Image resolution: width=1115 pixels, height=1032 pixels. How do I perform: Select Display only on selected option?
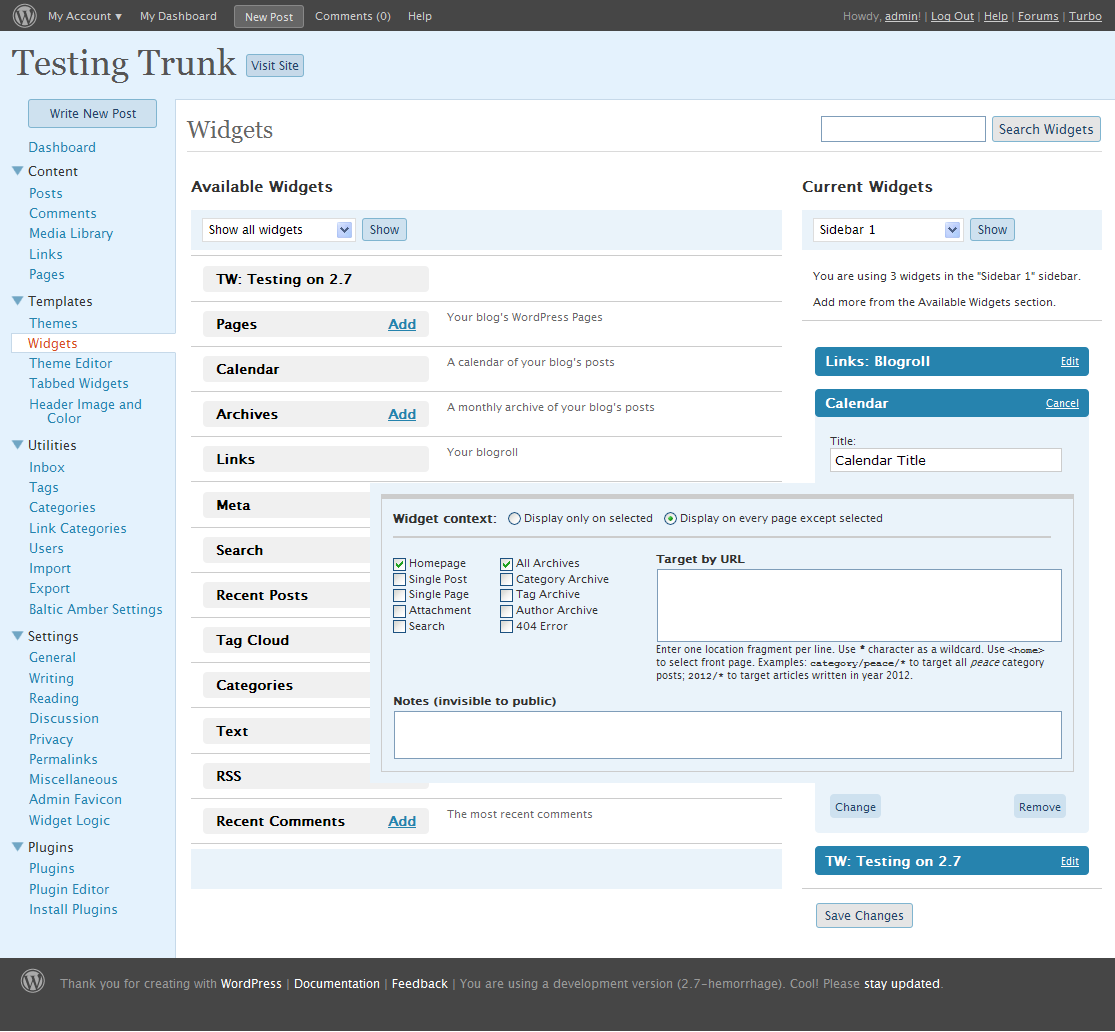[x=515, y=519]
